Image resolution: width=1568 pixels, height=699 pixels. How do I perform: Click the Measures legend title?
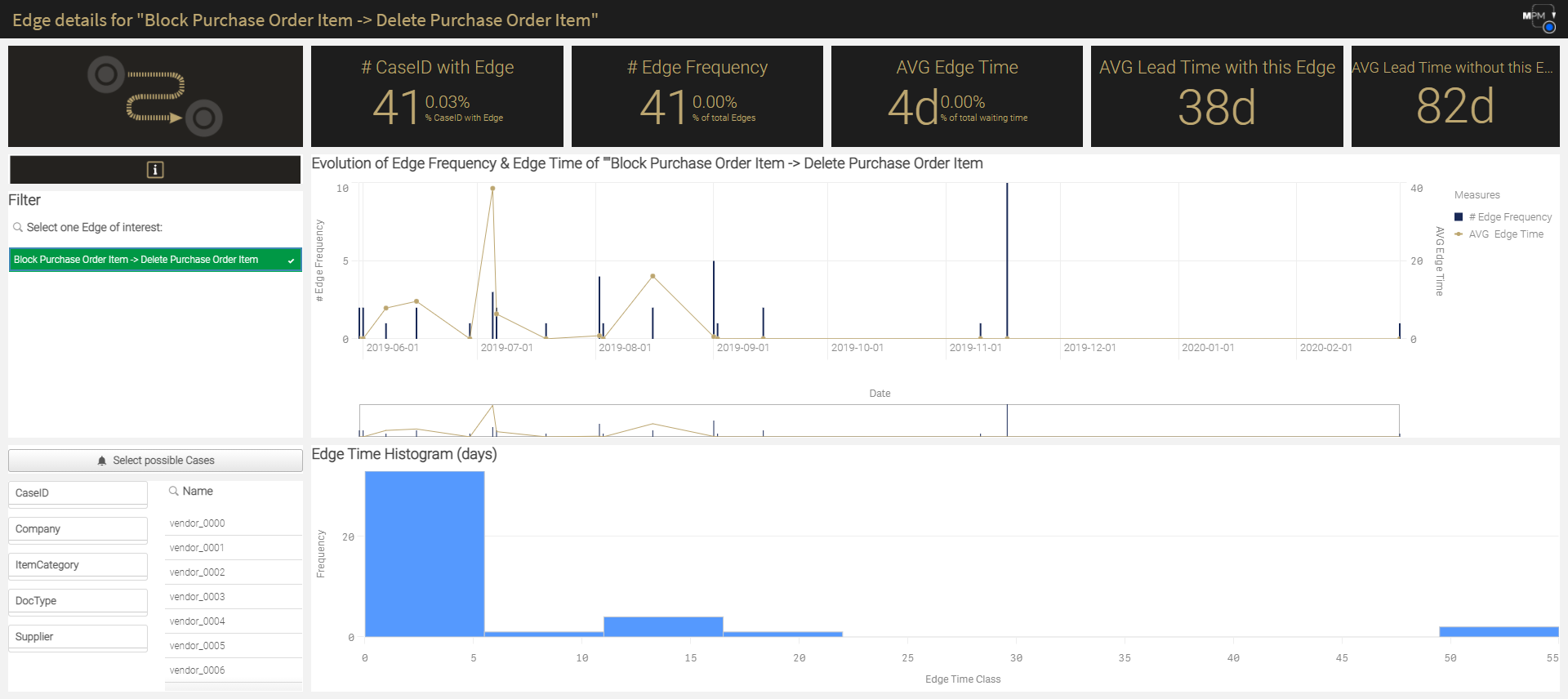click(1477, 195)
